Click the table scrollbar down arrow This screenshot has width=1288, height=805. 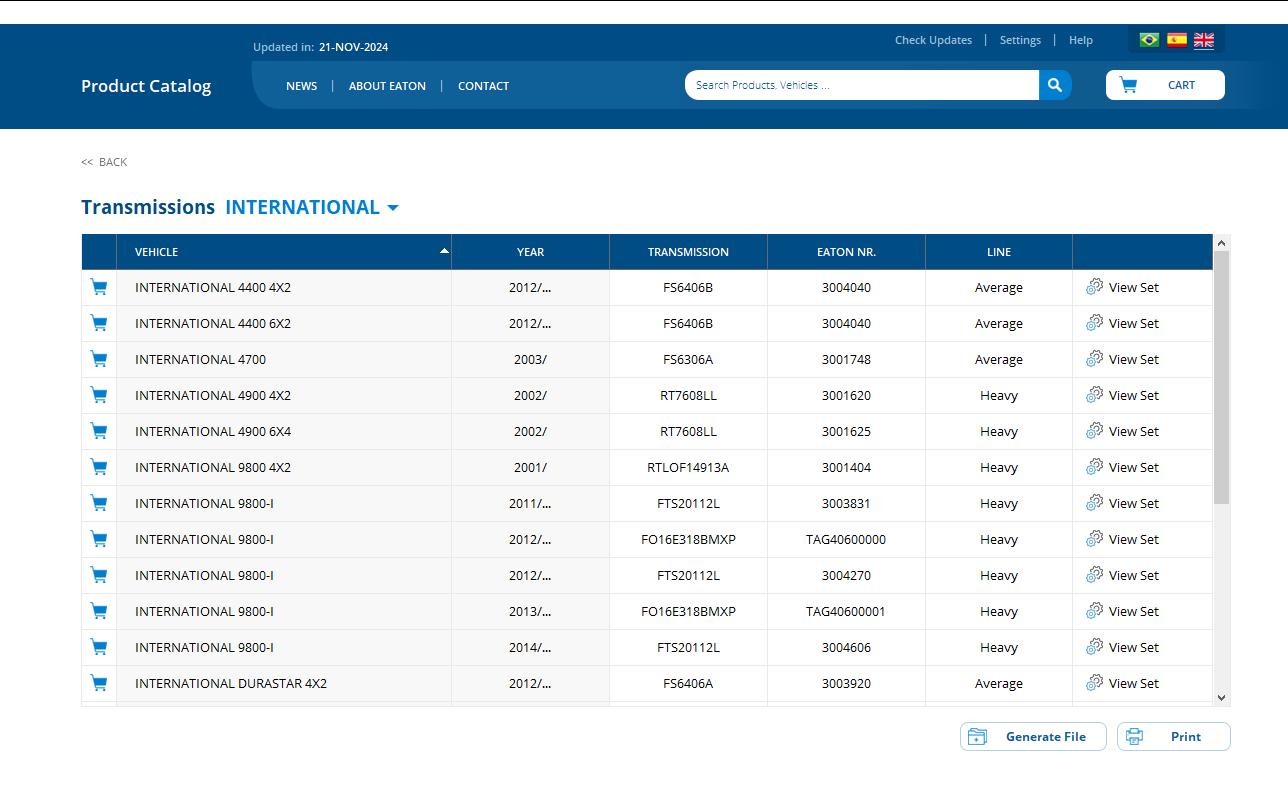[1221, 697]
